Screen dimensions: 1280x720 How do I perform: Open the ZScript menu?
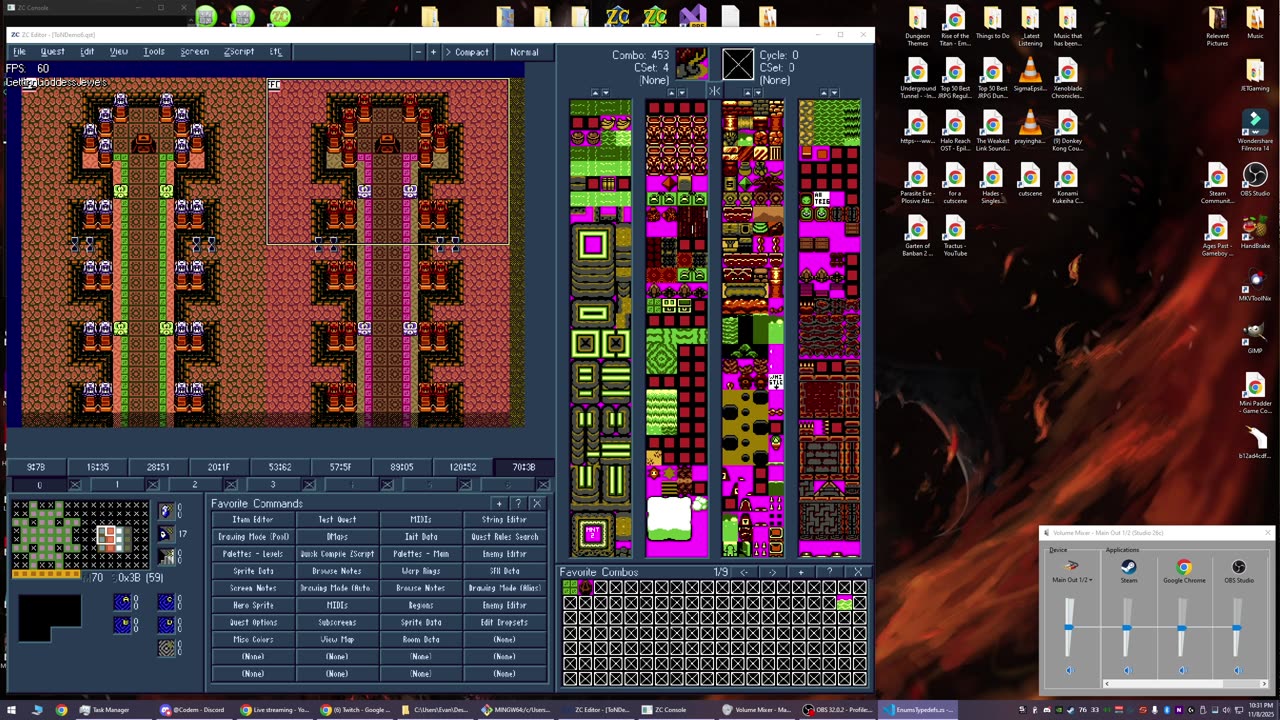[x=238, y=52]
